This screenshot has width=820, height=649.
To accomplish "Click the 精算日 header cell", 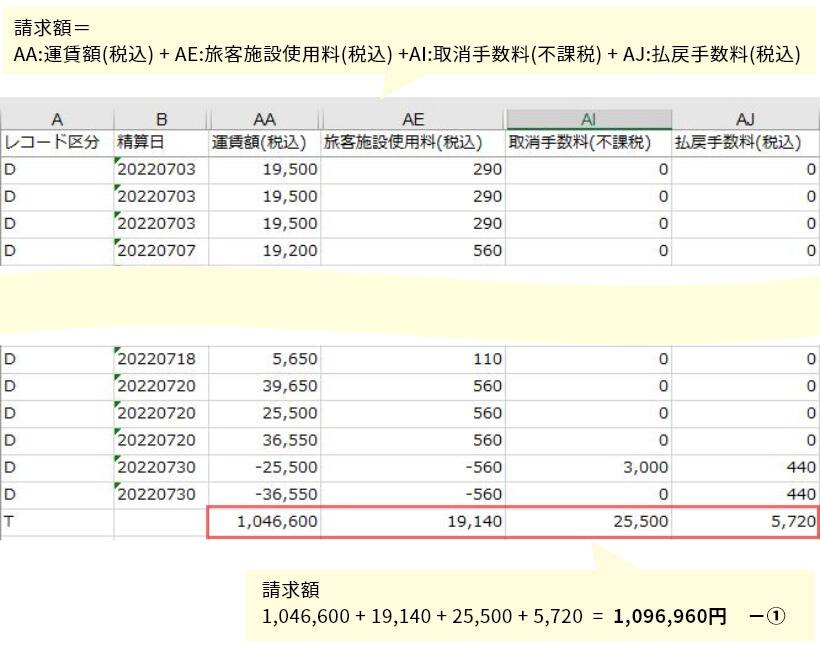I will click(161, 143).
